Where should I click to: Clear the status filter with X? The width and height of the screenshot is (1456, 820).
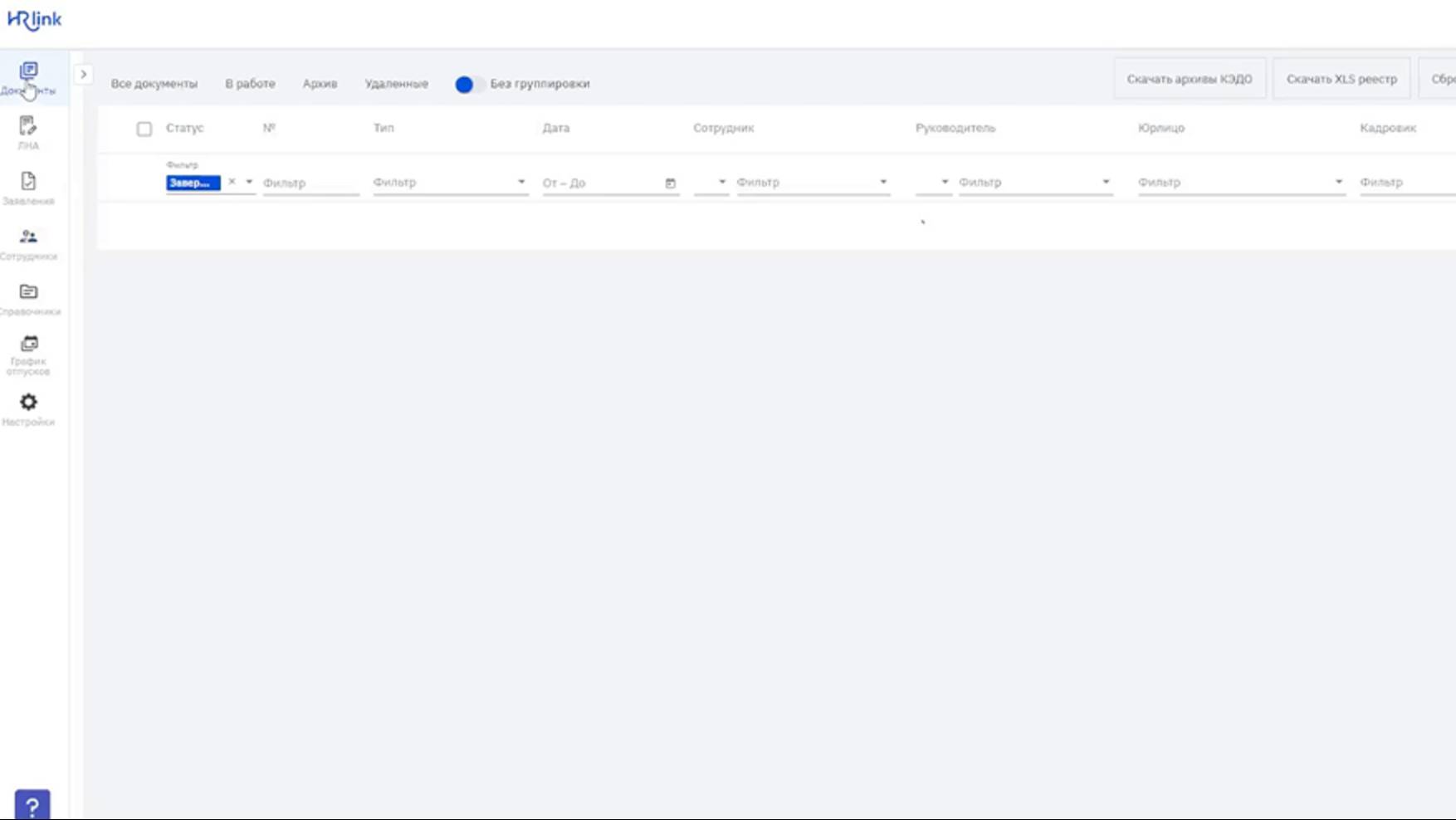point(232,182)
